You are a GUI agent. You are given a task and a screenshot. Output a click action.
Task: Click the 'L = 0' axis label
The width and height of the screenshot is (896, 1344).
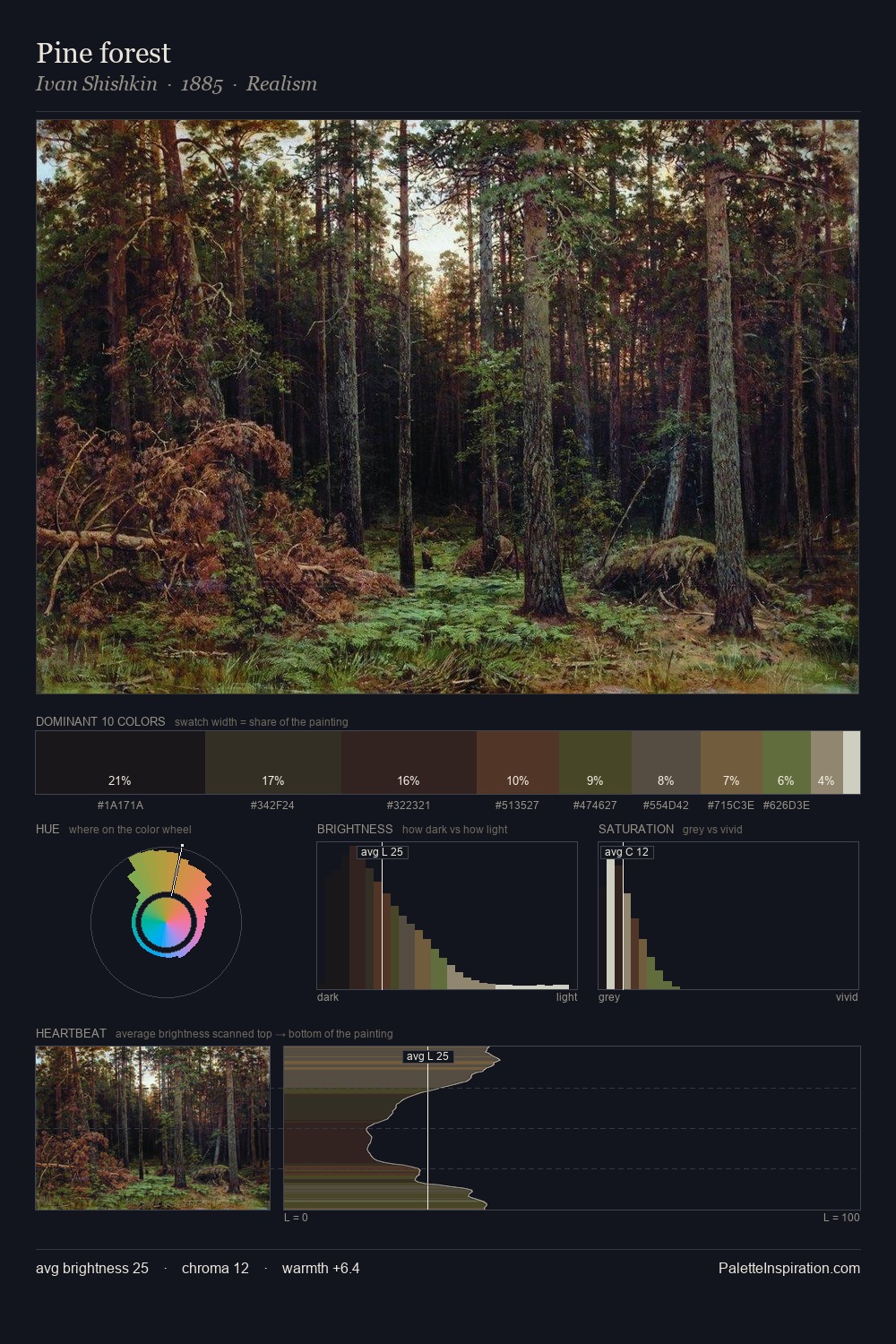pos(296,1218)
